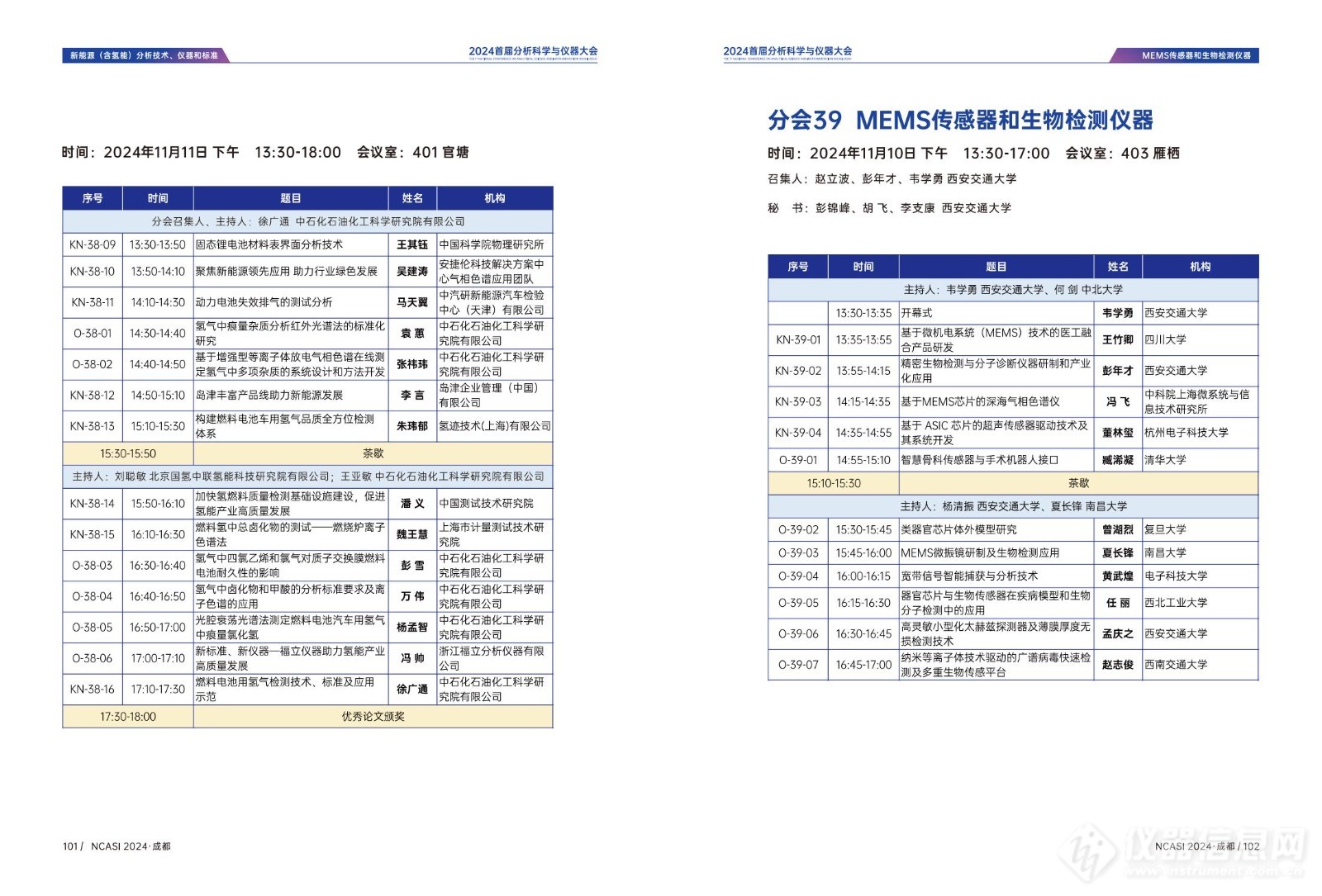This screenshot has height=896, width=1322.
Task: Click the time cell "13:50-14:10"
Action: (x=158, y=271)
